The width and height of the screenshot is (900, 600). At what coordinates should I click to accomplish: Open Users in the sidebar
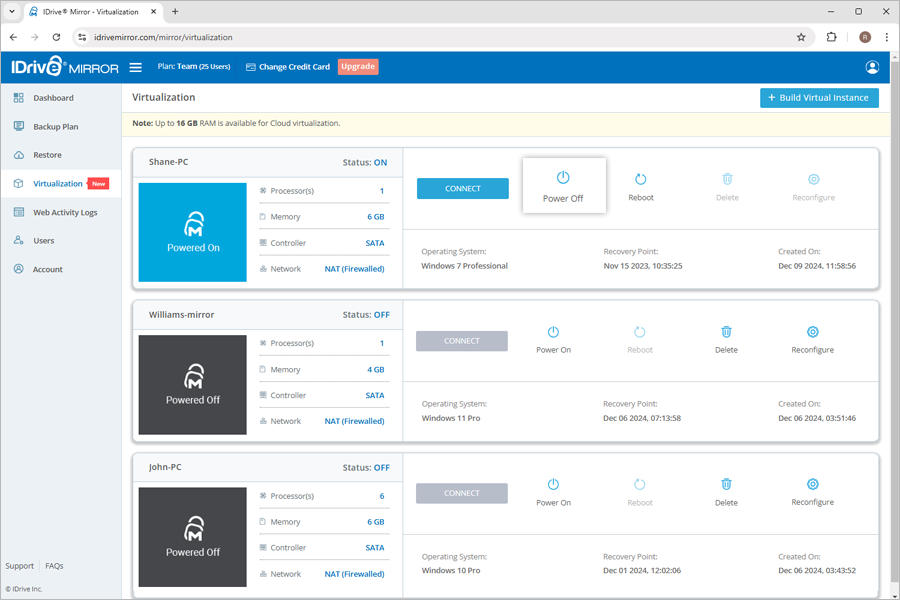tap(44, 241)
